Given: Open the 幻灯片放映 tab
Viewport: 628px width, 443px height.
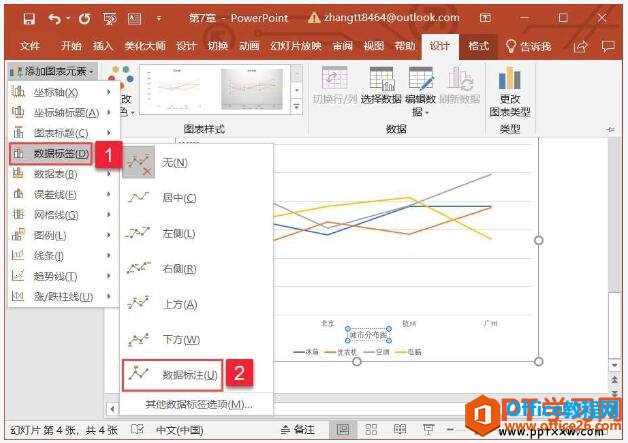Looking at the screenshot, I should 296,46.
